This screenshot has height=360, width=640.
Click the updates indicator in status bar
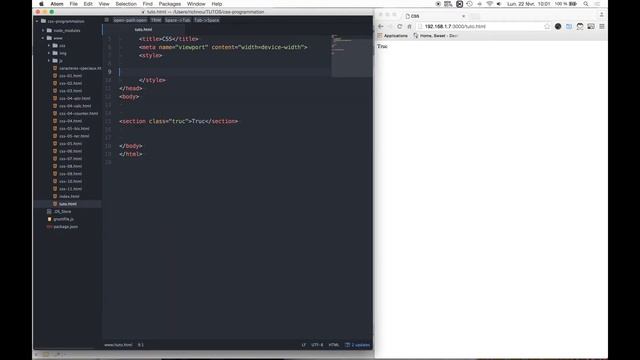tap(358, 345)
